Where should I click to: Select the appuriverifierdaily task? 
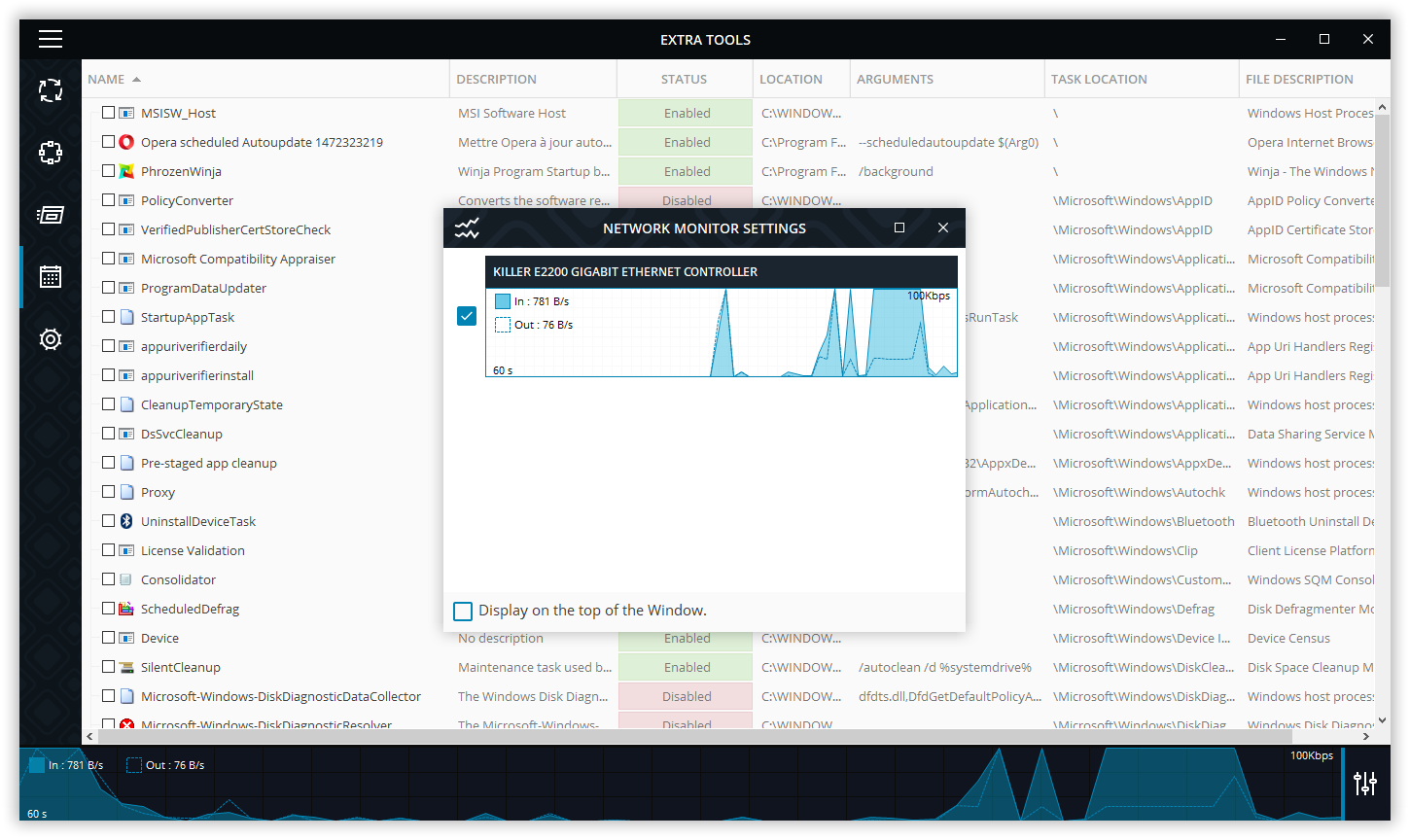coord(194,346)
